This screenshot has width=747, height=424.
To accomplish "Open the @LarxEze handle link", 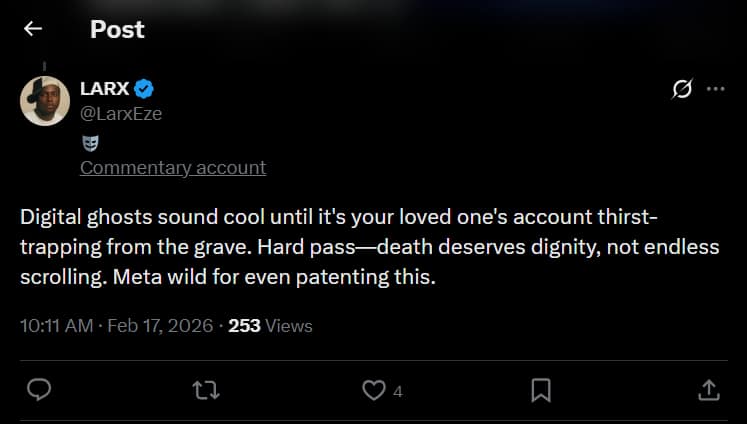I will coord(121,113).
